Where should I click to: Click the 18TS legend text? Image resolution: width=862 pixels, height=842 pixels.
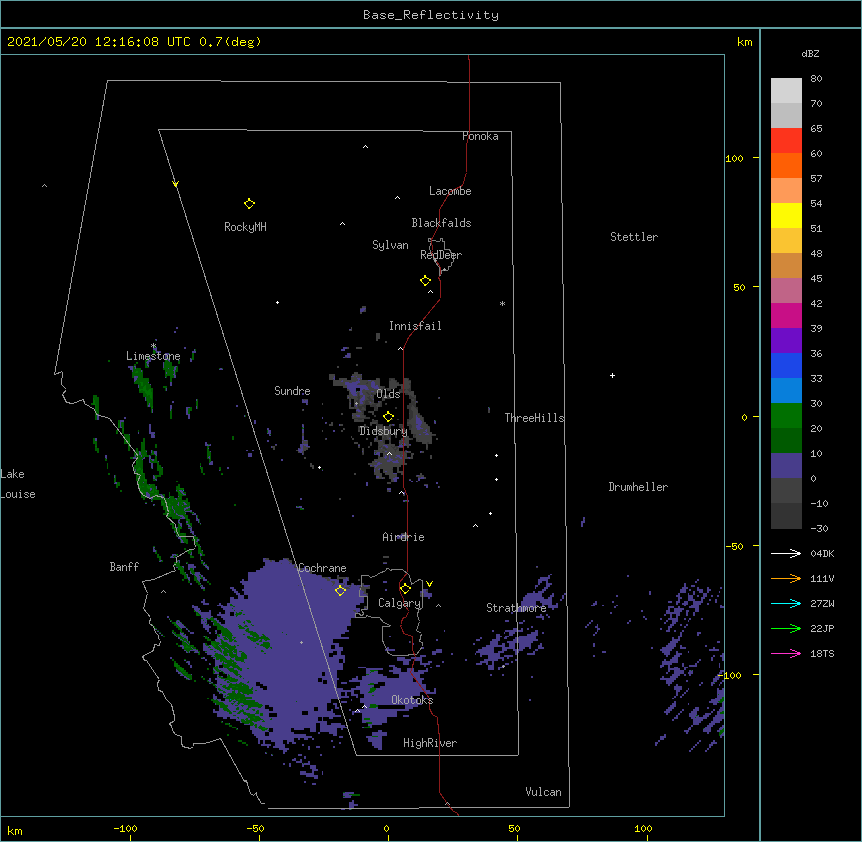click(x=822, y=653)
